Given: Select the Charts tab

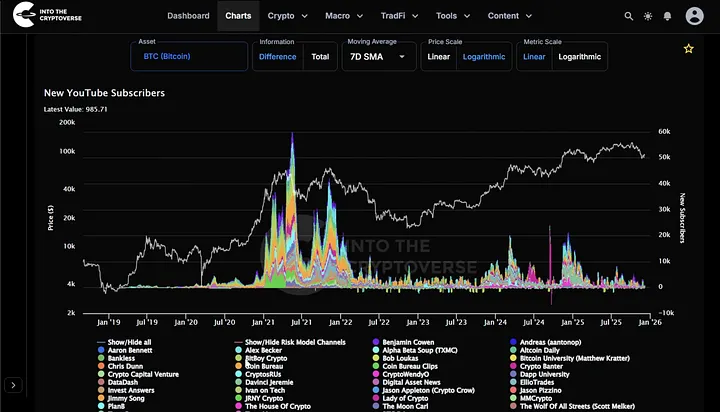Looking at the screenshot, I should [x=238, y=16].
